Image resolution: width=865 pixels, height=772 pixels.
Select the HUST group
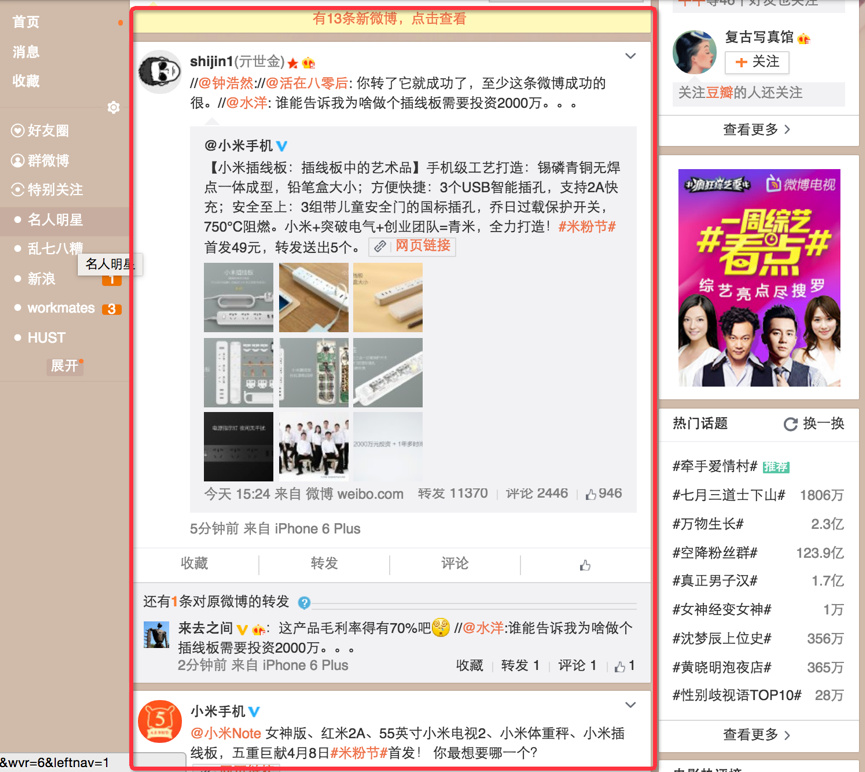coord(47,338)
